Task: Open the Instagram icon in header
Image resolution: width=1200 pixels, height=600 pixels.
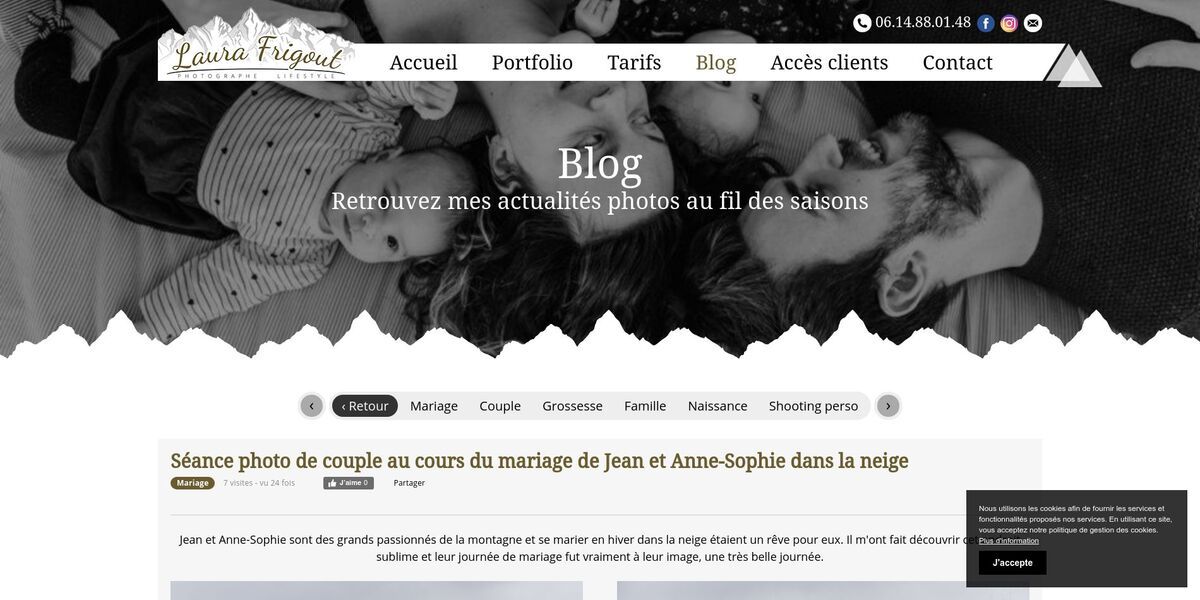Action: [x=1009, y=23]
